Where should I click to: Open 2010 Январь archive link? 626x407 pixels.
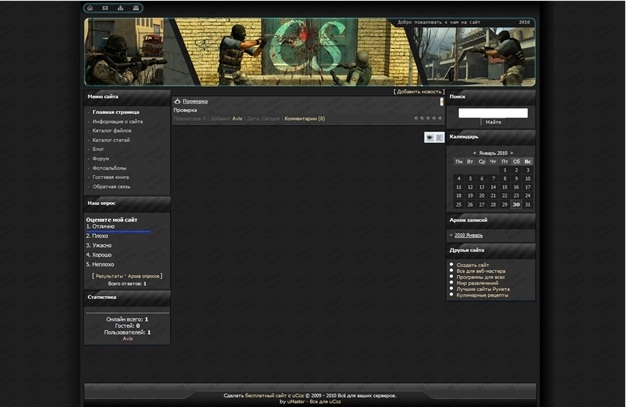[x=468, y=235]
